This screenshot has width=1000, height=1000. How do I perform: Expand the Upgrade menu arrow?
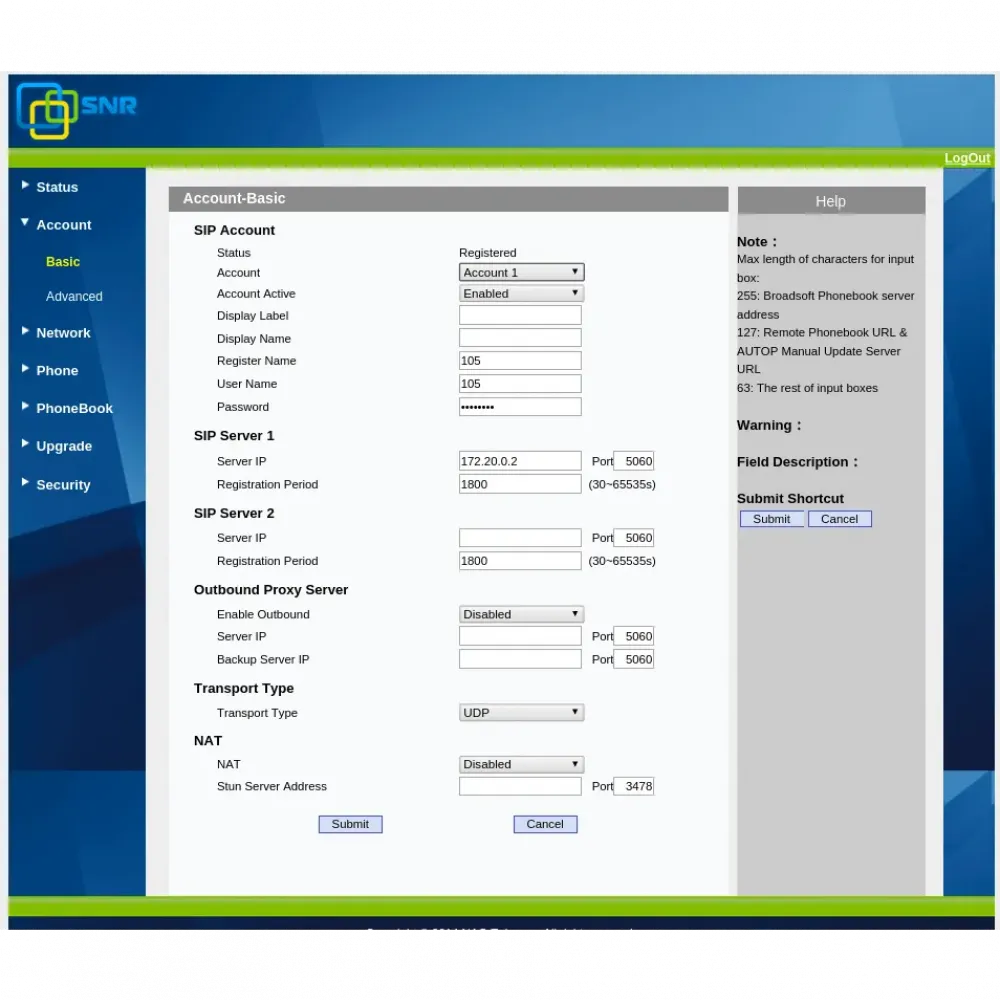point(25,444)
